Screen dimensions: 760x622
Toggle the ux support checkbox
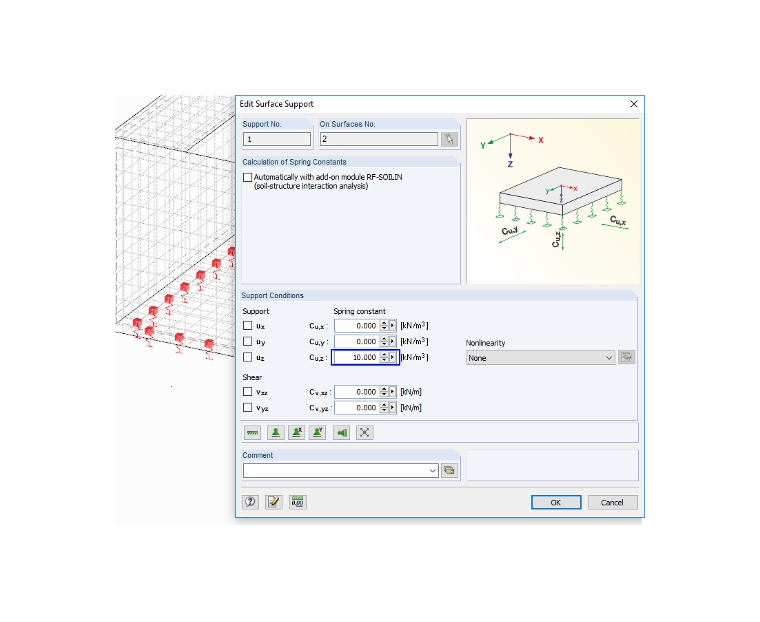248,326
